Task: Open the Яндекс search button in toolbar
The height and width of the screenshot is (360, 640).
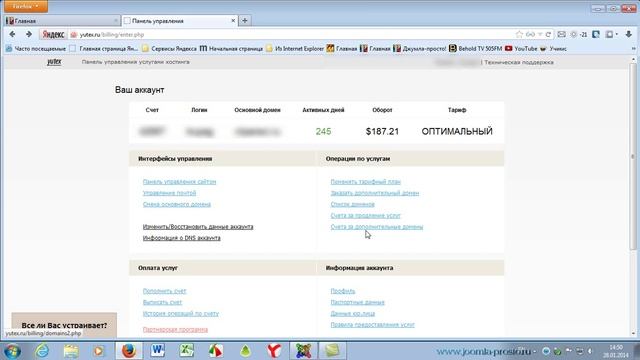Action: coord(53,35)
